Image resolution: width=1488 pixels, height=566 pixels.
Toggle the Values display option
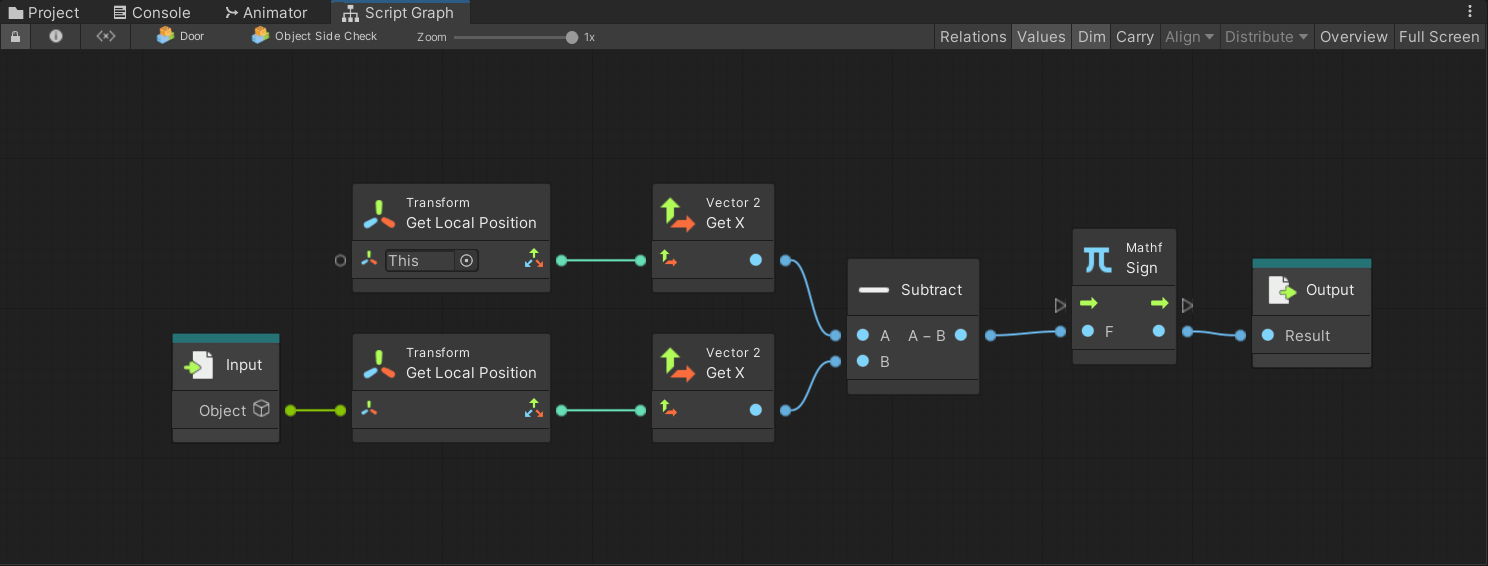click(1041, 37)
